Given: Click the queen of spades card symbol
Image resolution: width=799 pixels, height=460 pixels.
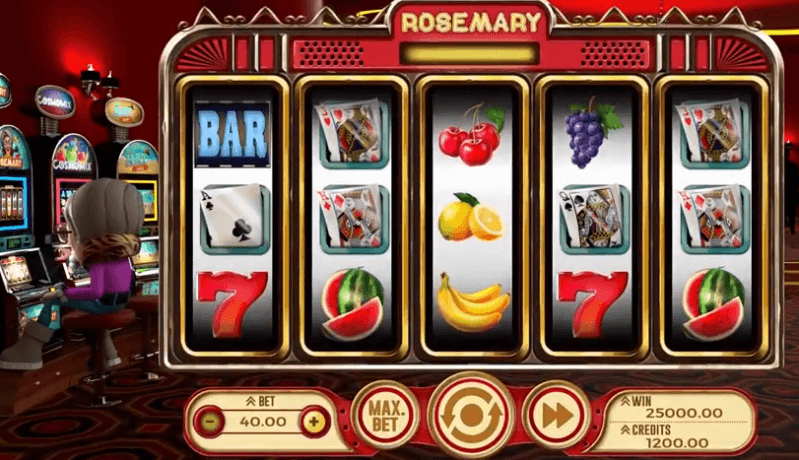Looking at the screenshot, I should (x=593, y=219).
